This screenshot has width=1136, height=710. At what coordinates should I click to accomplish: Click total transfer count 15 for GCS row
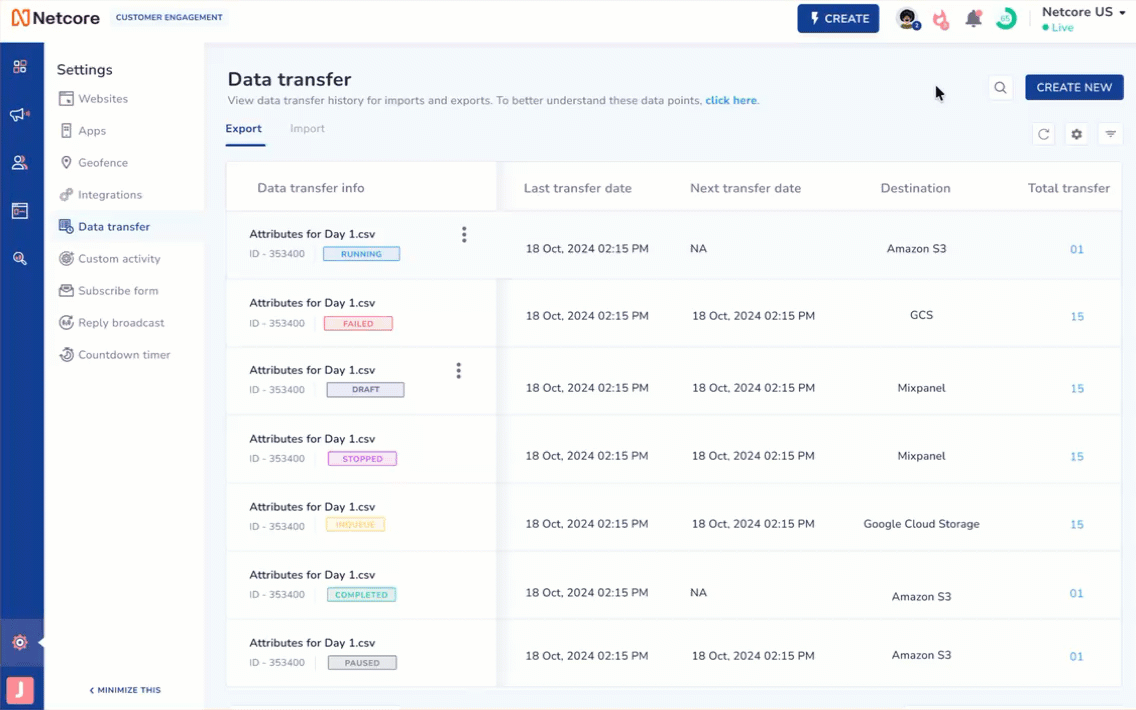pos(1077,317)
